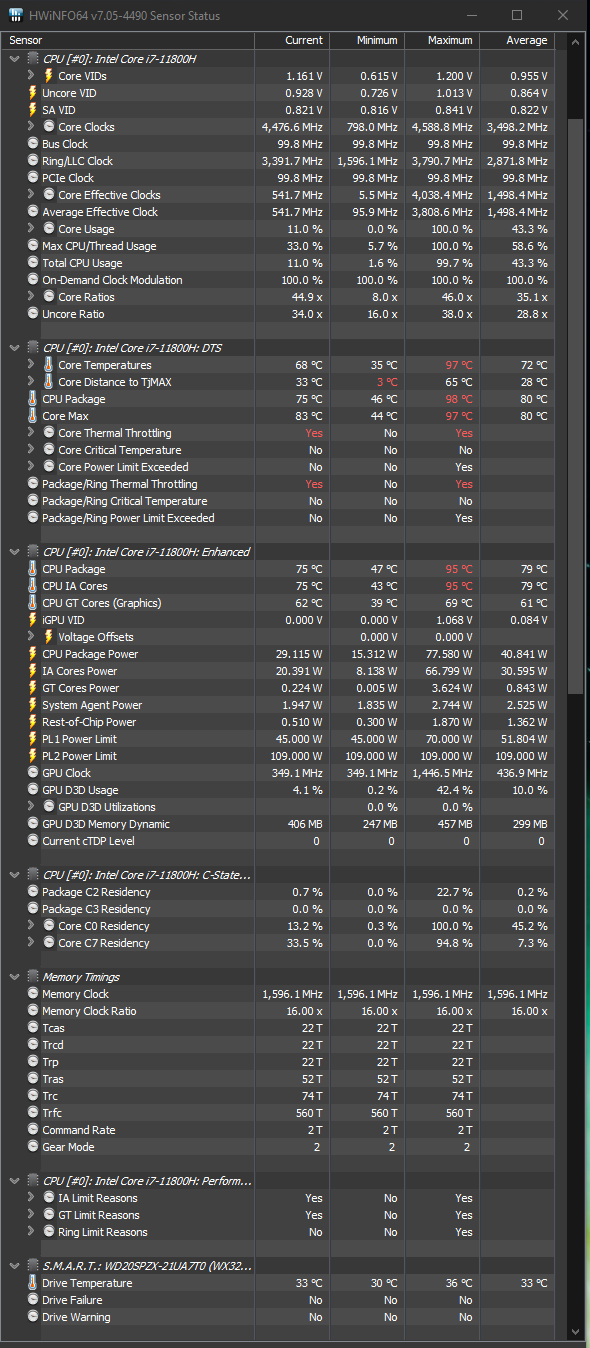Screen dimensions: 590x1348
Task: Click the Average column header
Action: [x=516, y=40]
